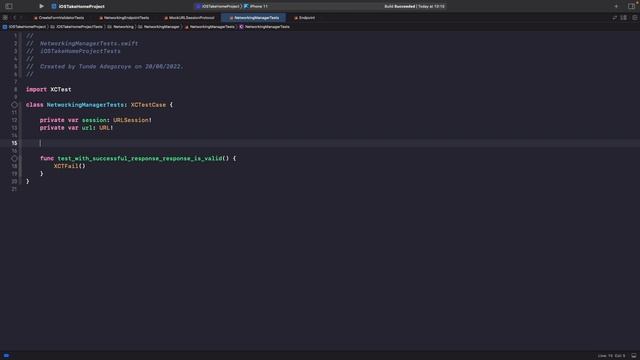Switch to MockURLSessionProtocol tab
Image resolution: width=640 pixels, height=360 pixels.
click(x=189, y=18)
